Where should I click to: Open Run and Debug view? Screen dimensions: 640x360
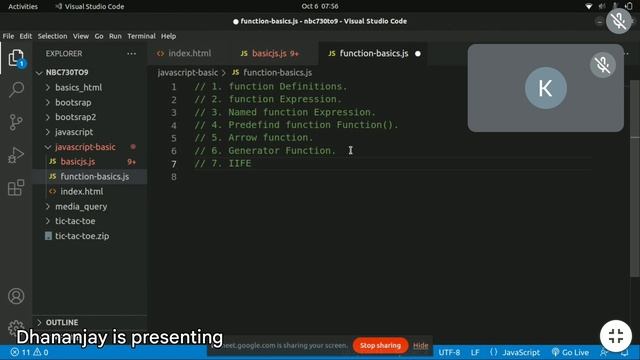coord(16,155)
